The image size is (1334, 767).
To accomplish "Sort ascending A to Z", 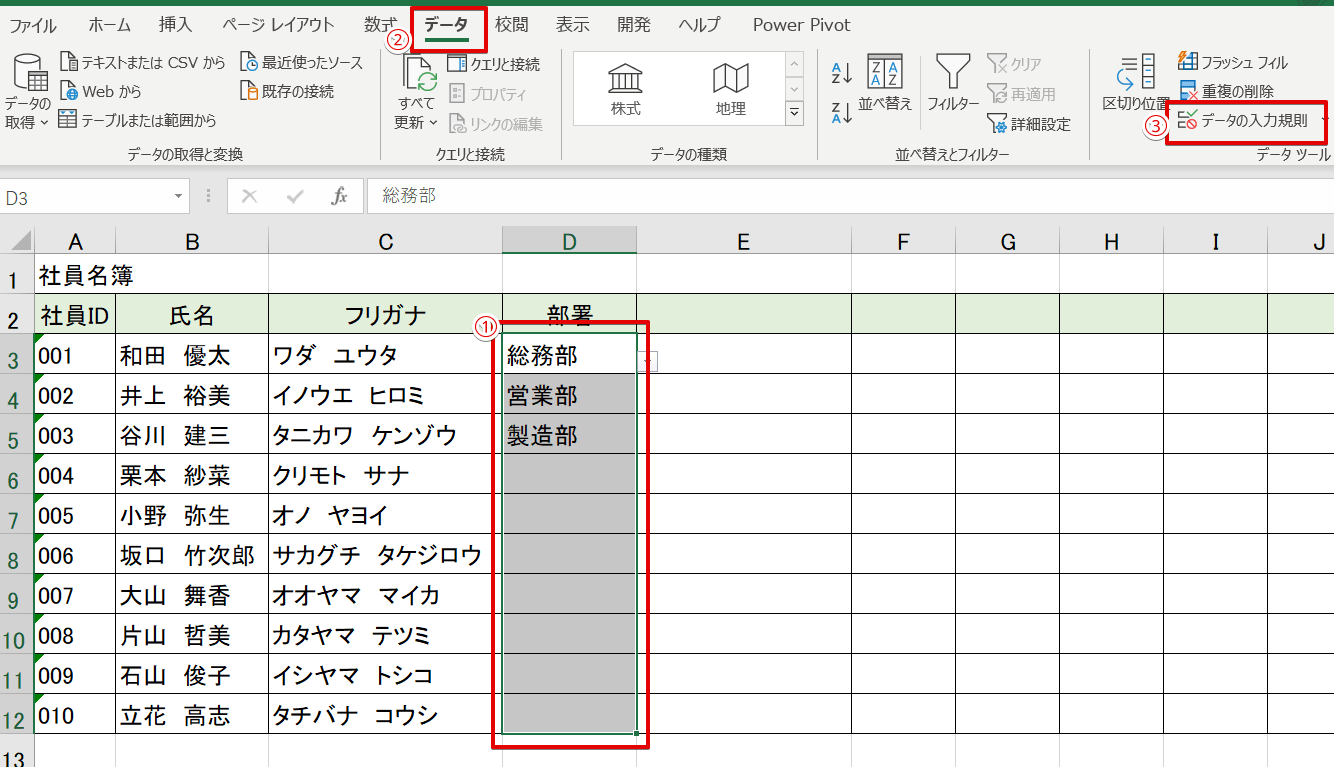I will 842,73.
